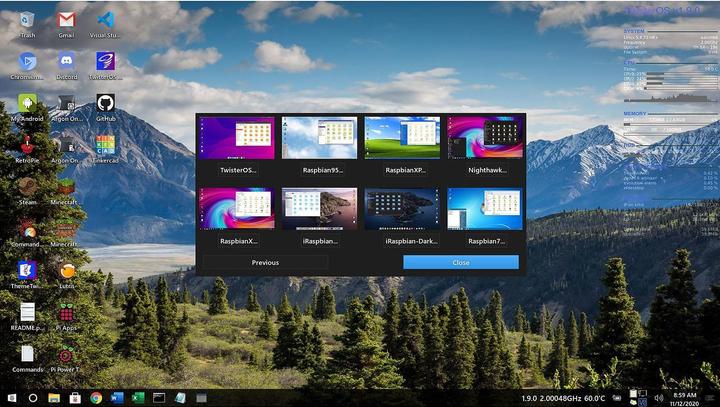Select the Nighthawk dark theme preview

484,138
